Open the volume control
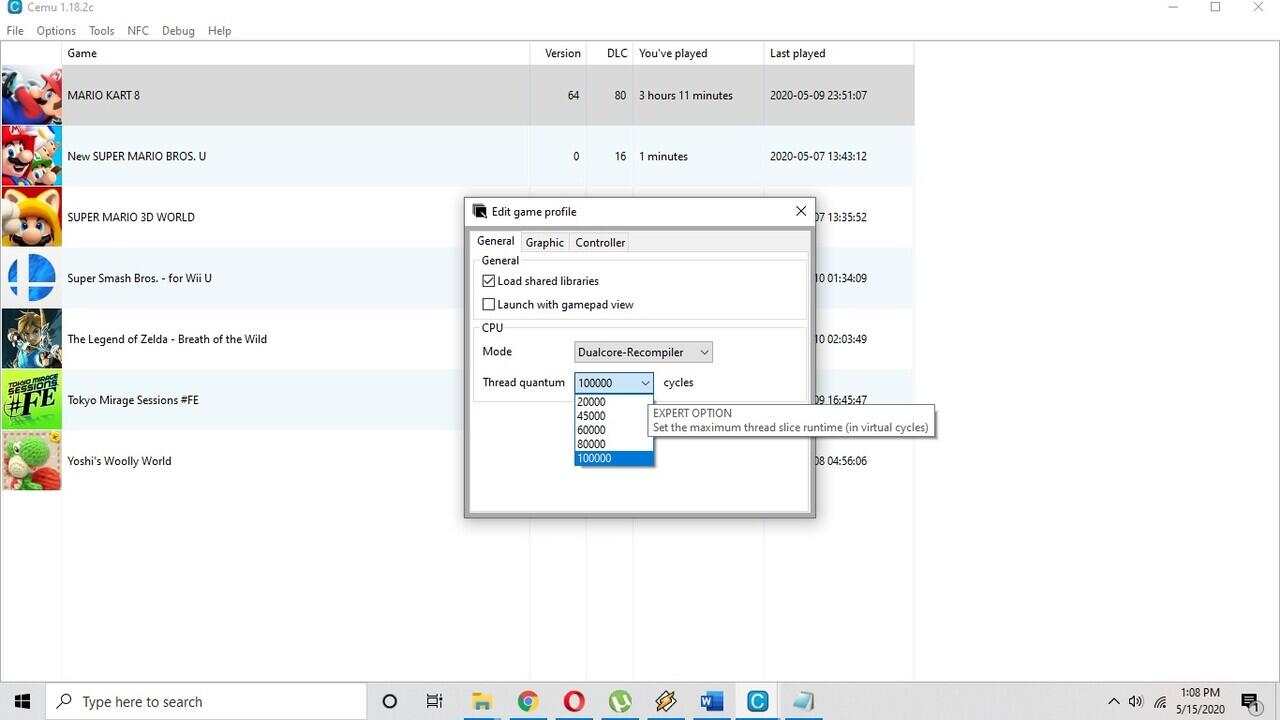 [1136, 701]
